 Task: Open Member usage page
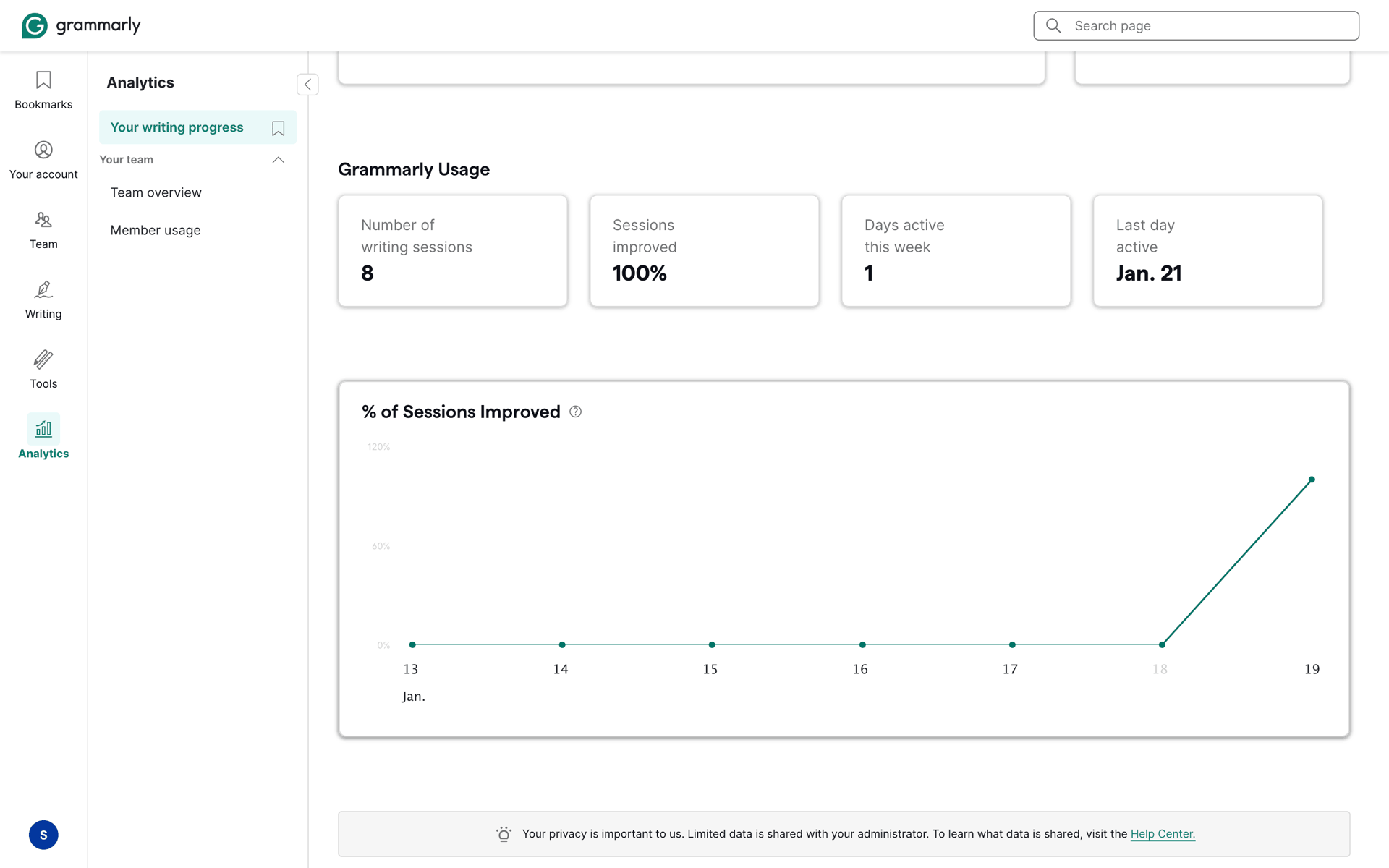coord(156,230)
